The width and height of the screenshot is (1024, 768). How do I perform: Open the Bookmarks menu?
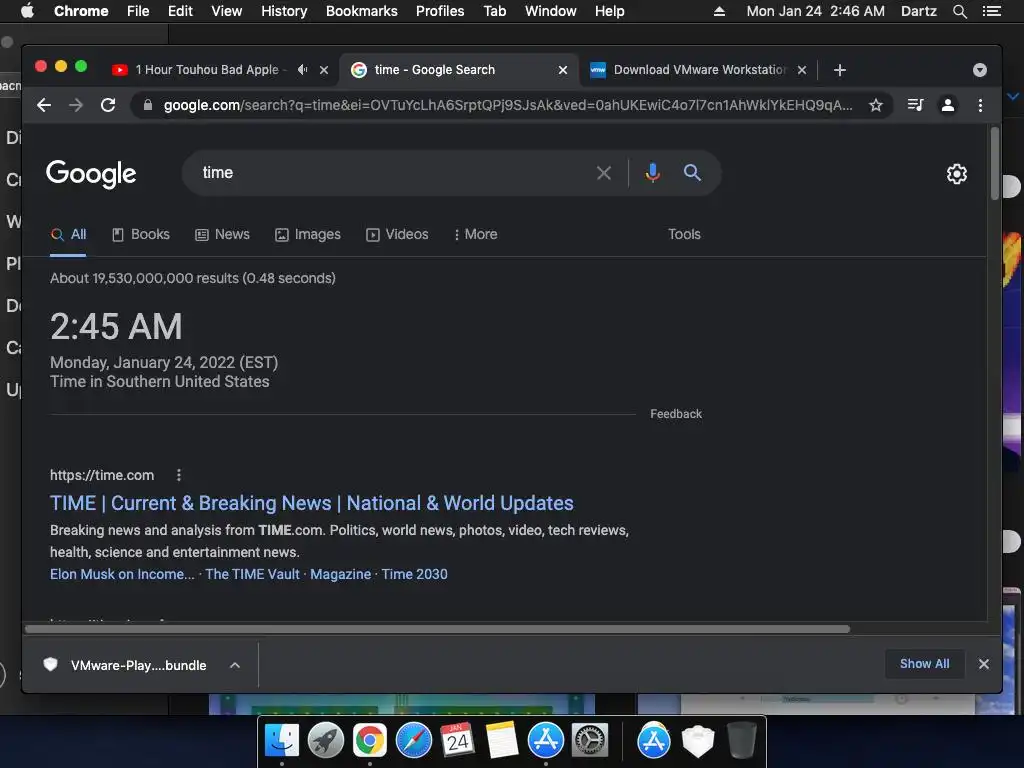(362, 11)
